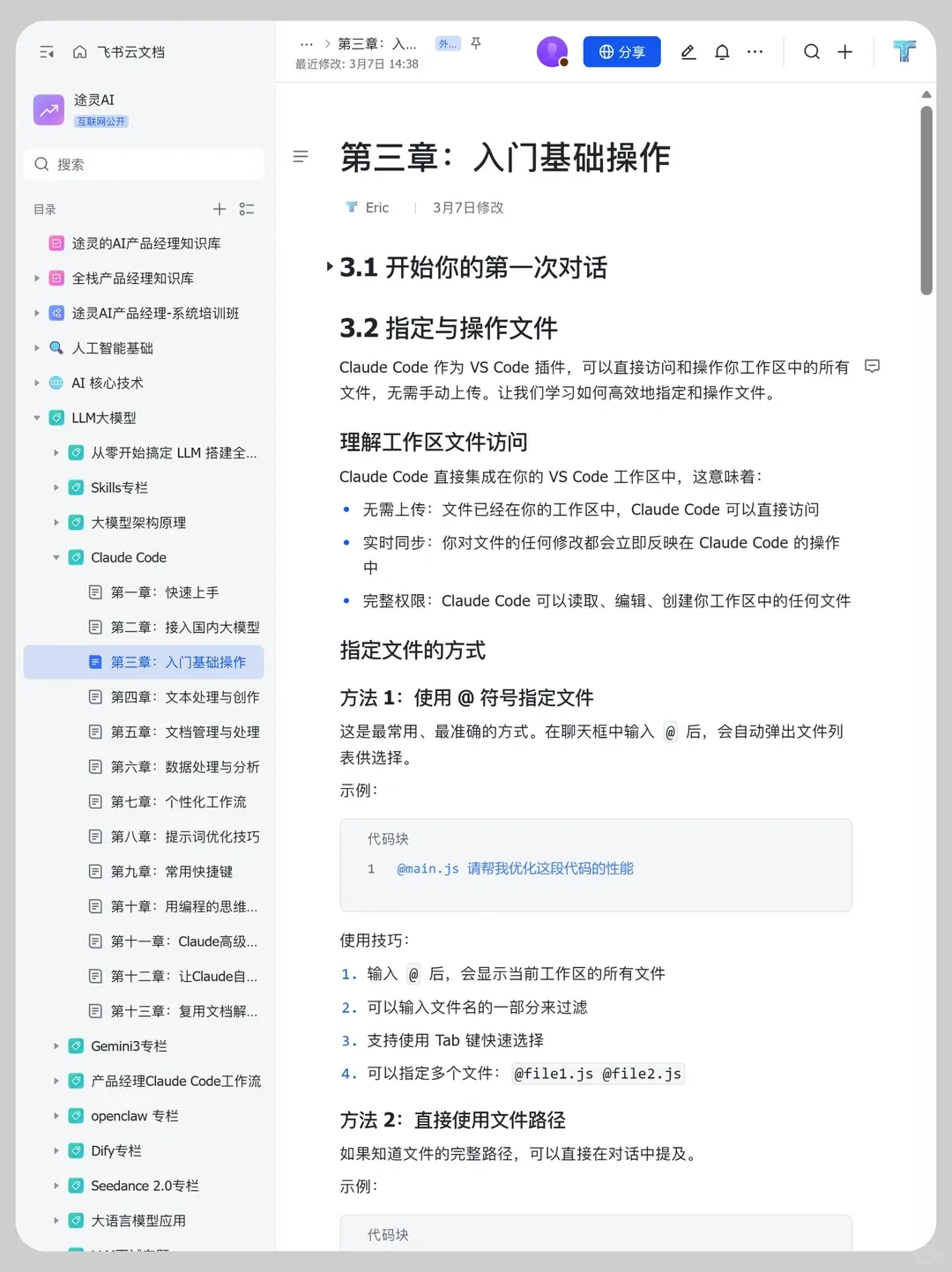Viewport: 952px width, 1272px height.
Task: Click the 3.2 指定与操作文件 heading
Action: (449, 328)
